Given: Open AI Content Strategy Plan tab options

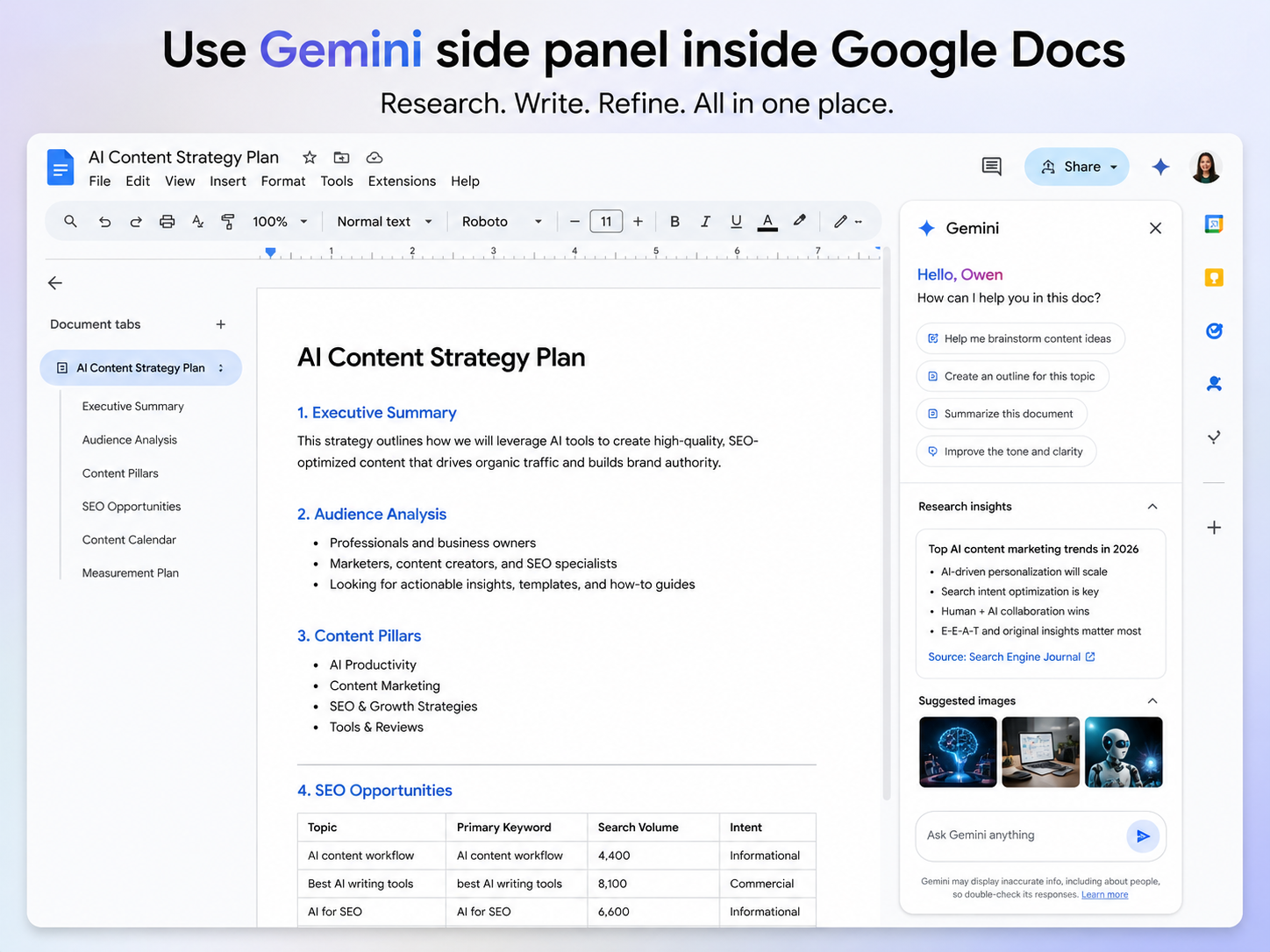Looking at the screenshot, I should (221, 368).
